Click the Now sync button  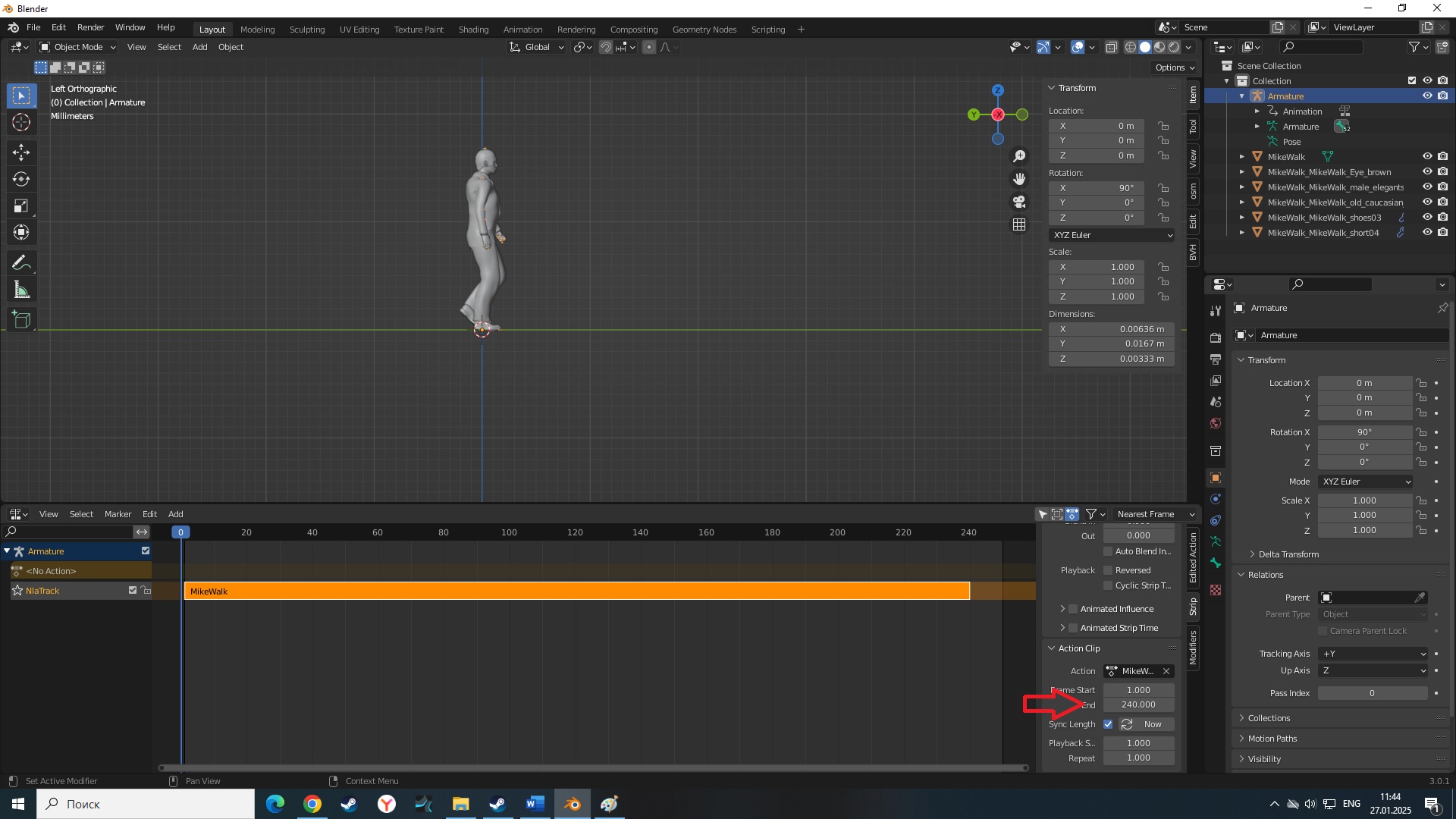pos(1146,724)
